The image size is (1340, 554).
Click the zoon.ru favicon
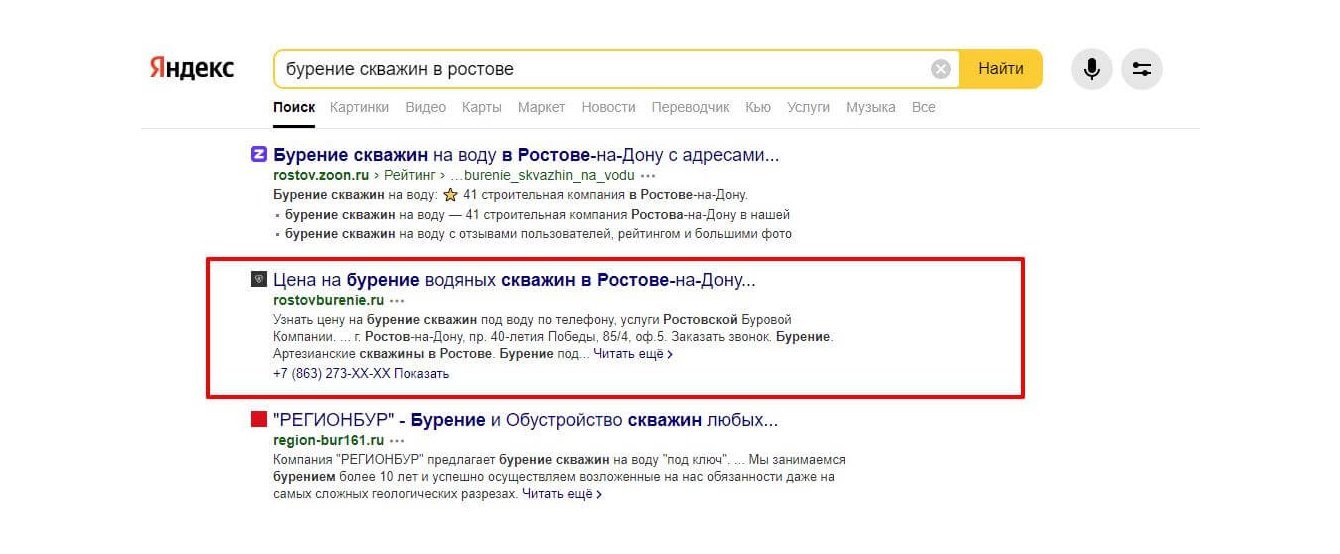click(x=258, y=155)
